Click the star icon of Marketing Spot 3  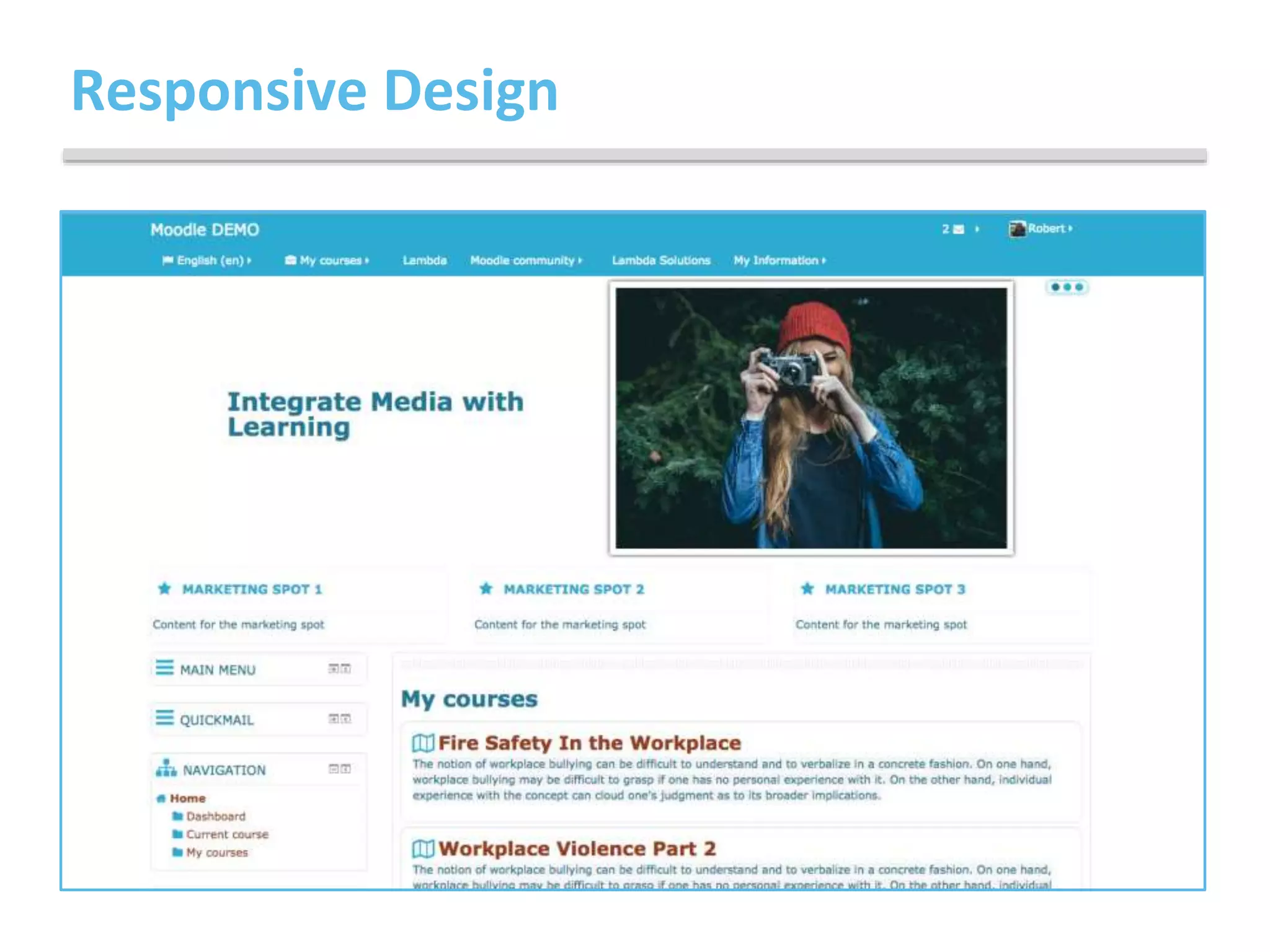807,588
